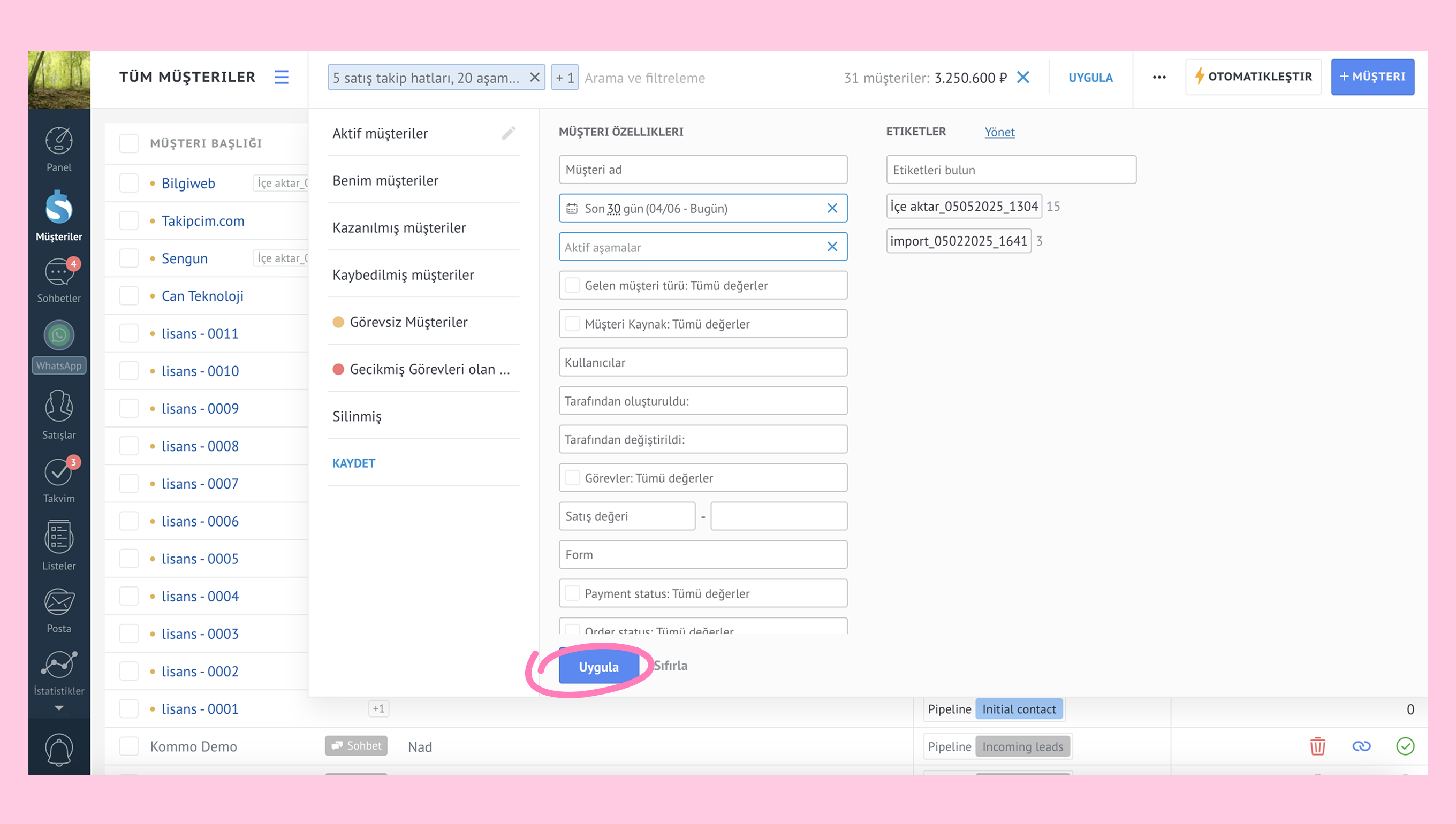
Task: Open the view switcher hamburger icon
Action: pos(282,77)
